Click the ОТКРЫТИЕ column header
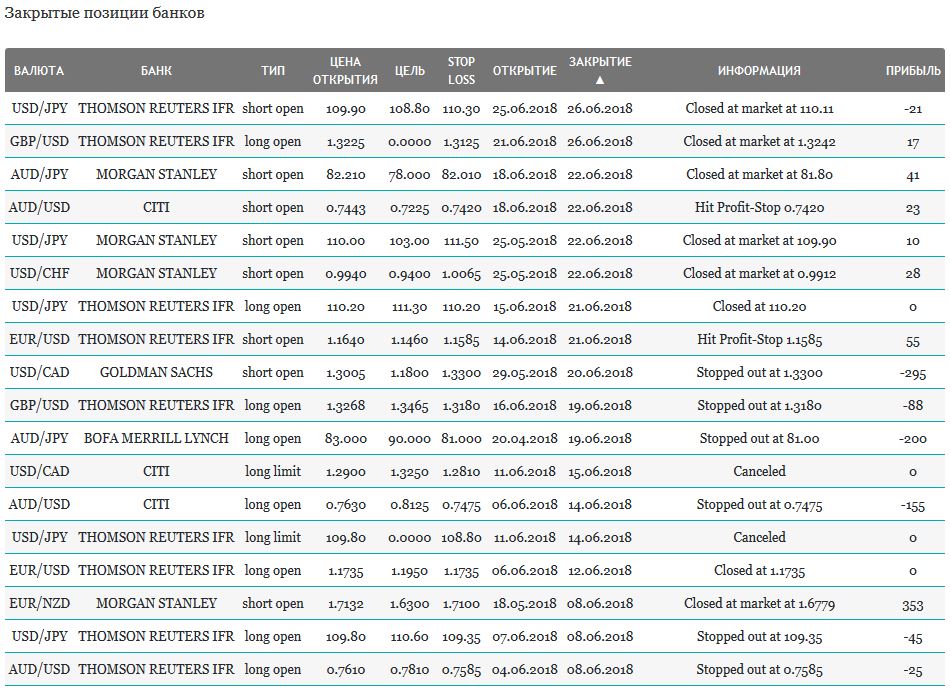The height and width of the screenshot is (689, 950). [525, 71]
